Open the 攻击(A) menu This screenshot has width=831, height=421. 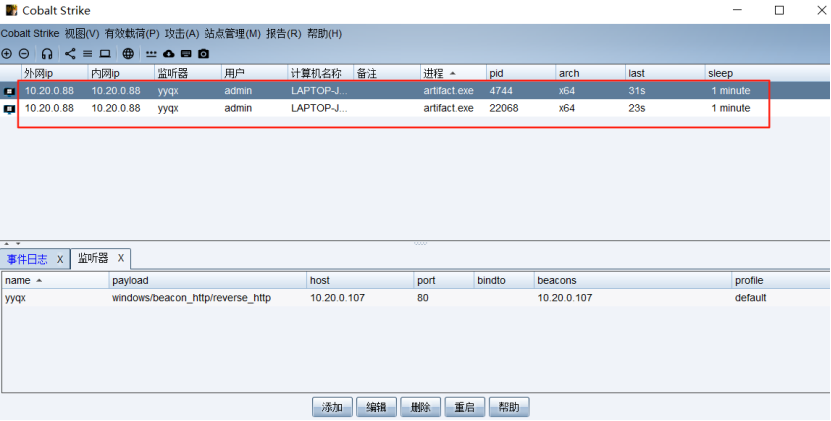(x=182, y=33)
